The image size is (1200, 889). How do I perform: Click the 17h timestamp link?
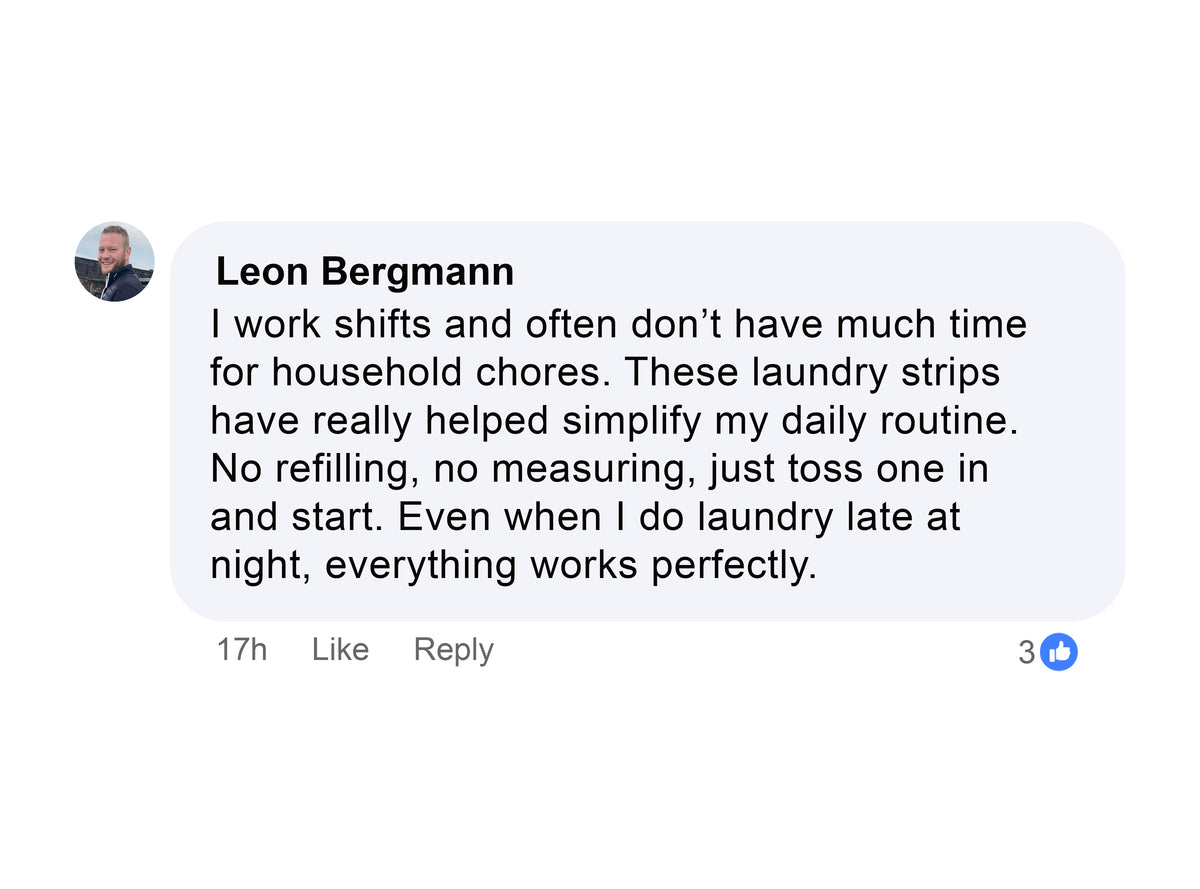tap(242, 650)
